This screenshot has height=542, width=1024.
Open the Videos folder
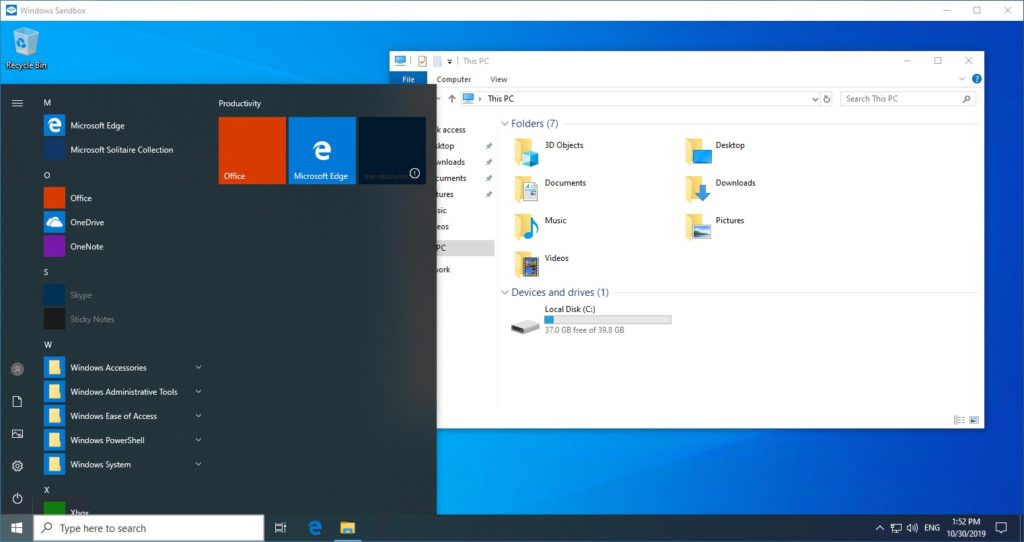pos(541,264)
